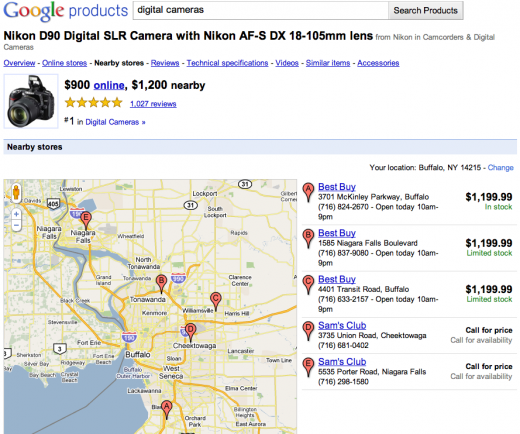Open Sam's Club on Porter Road

point(342,362)
